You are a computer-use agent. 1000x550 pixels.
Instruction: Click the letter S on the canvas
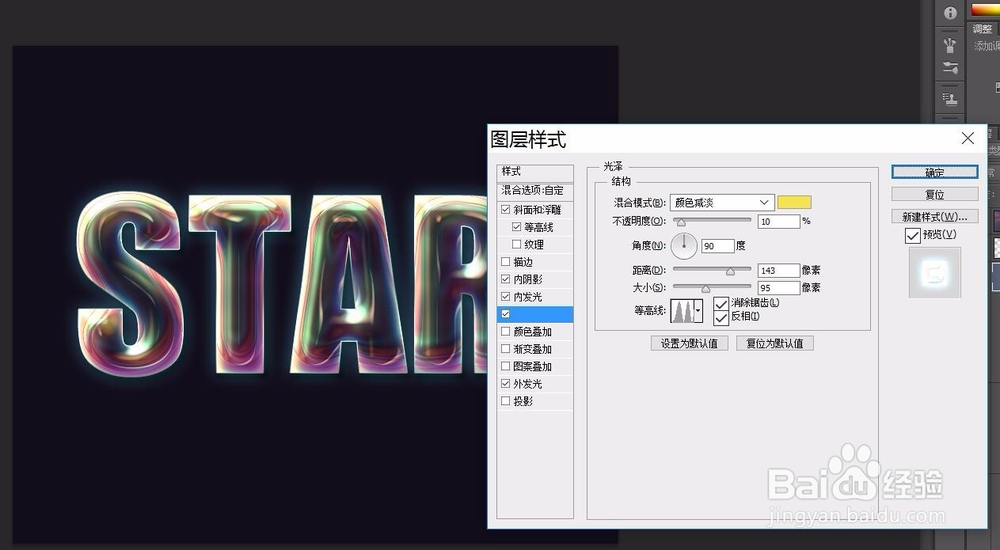point(130,285)
